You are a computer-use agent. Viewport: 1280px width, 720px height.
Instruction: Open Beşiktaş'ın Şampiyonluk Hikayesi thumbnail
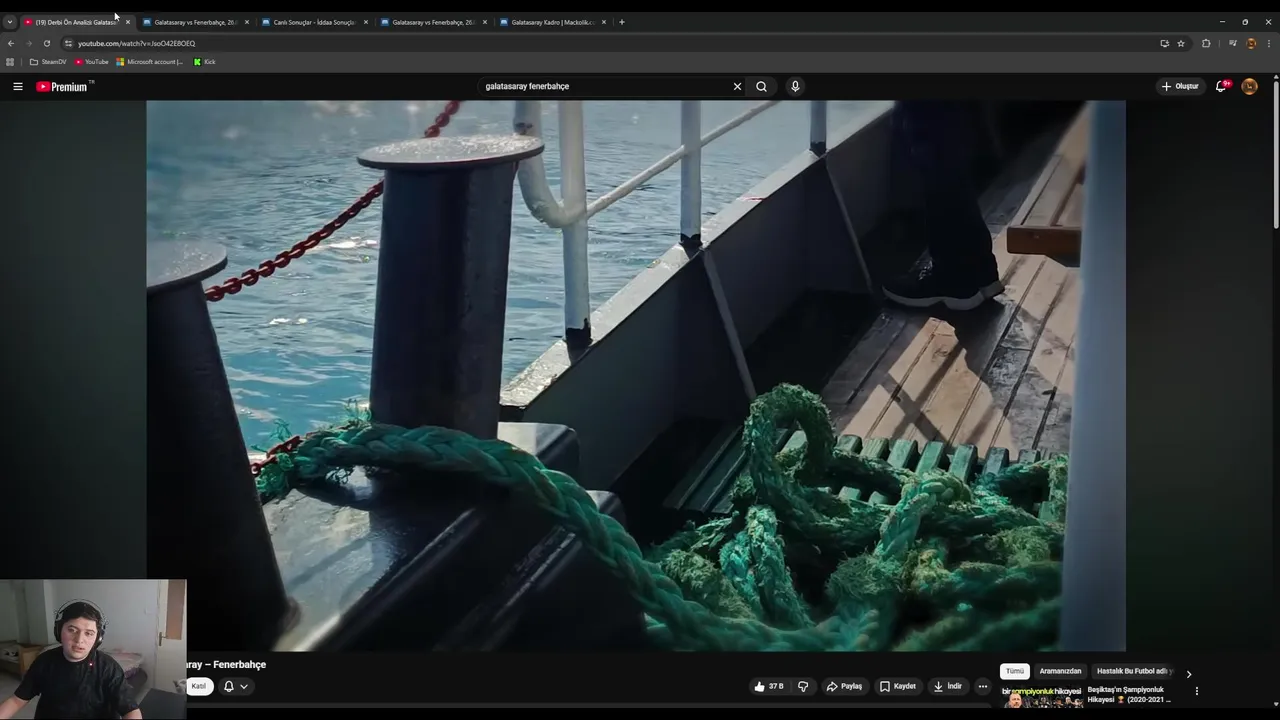click(1041, 697)
